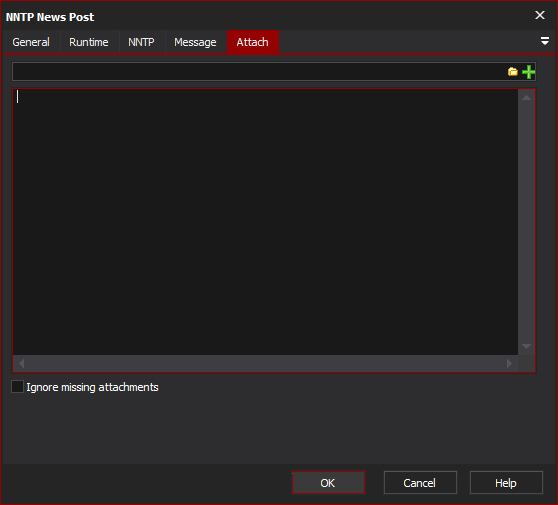Browse for an attachment file with folder icon
The width and height of the screenshot is (558, 505).
[512, 72]
